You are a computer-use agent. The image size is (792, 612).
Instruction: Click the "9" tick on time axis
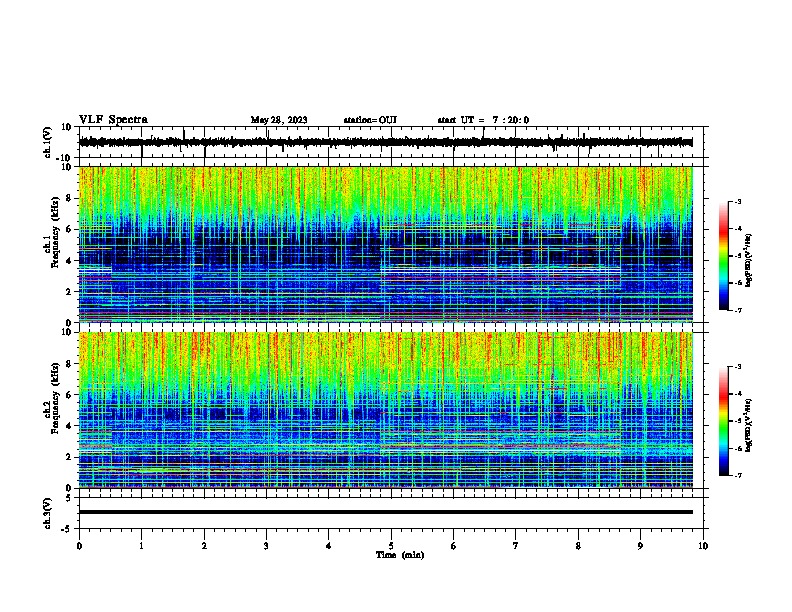pos(640,546)
